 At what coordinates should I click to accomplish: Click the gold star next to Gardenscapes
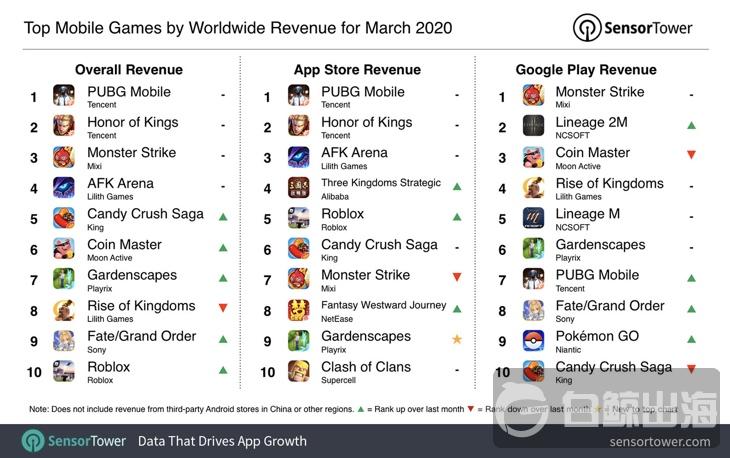457,339
